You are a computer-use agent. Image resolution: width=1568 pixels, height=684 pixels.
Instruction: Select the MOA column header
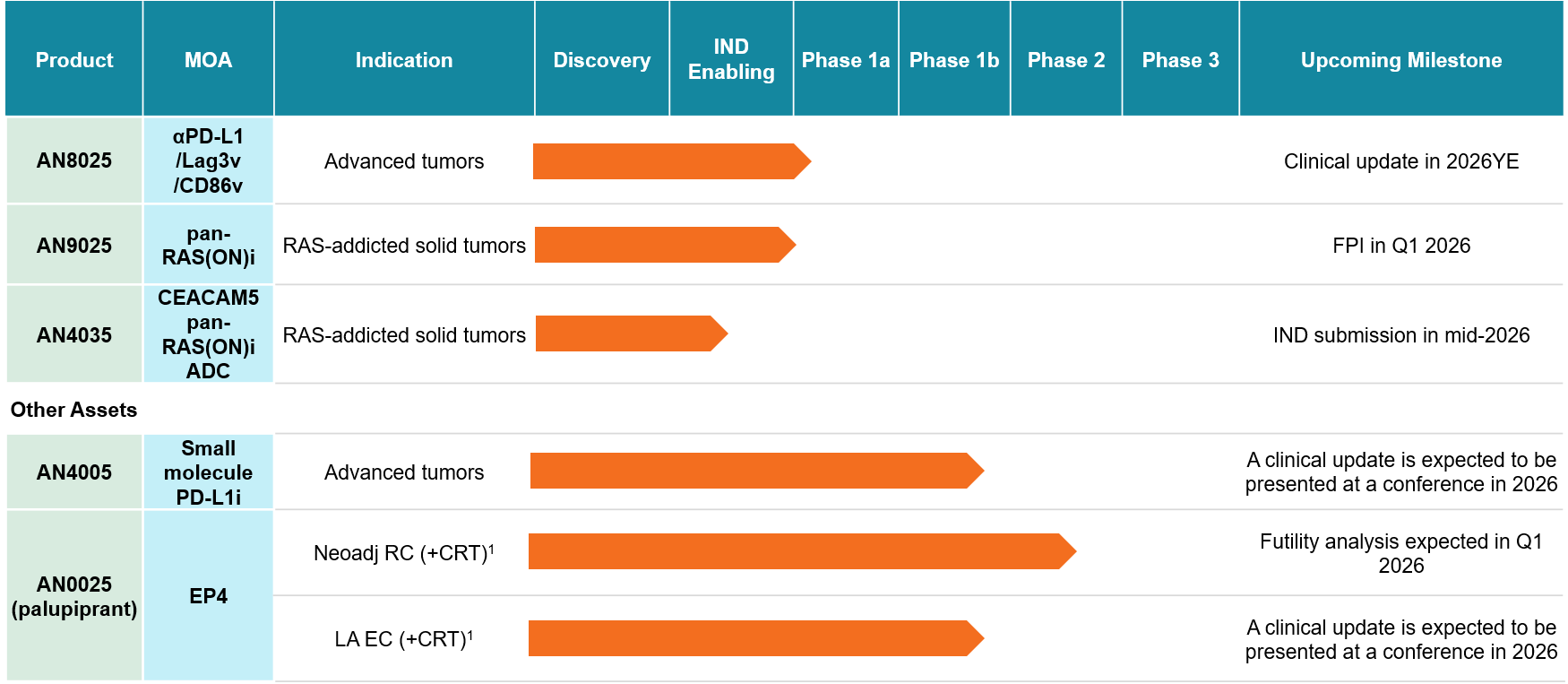208,60
